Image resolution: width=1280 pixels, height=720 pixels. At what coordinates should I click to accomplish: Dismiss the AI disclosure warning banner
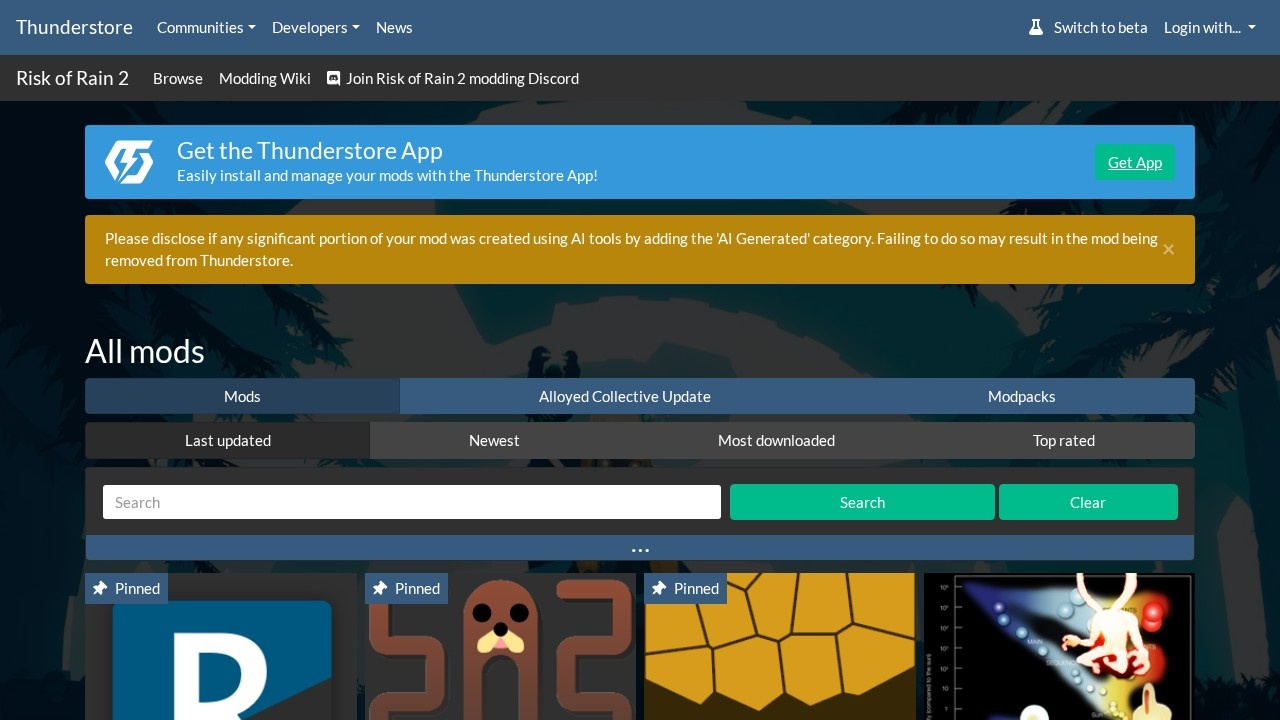(1168, 249)
